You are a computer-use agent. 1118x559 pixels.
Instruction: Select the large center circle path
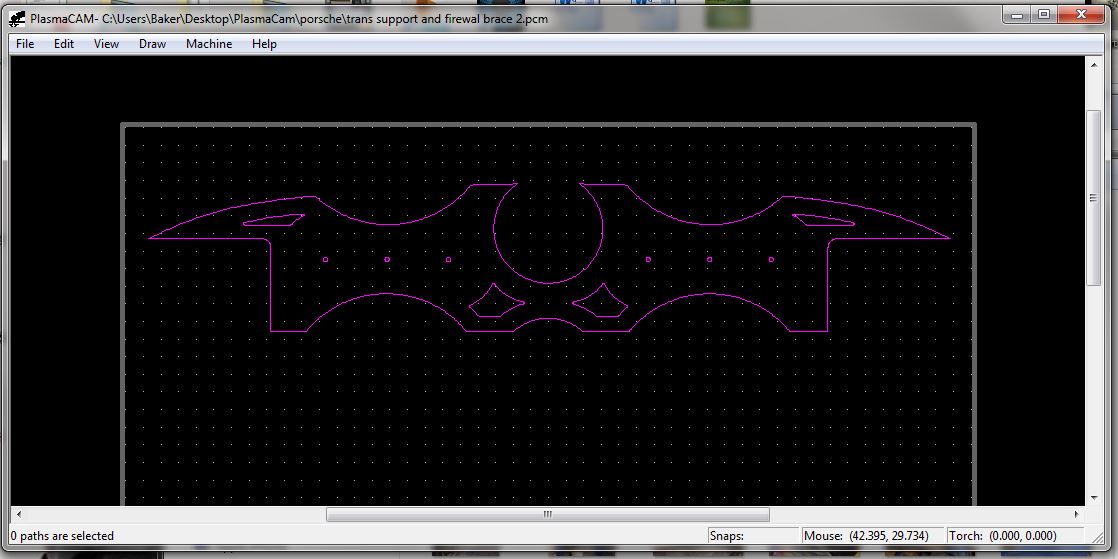pos(495,234)
